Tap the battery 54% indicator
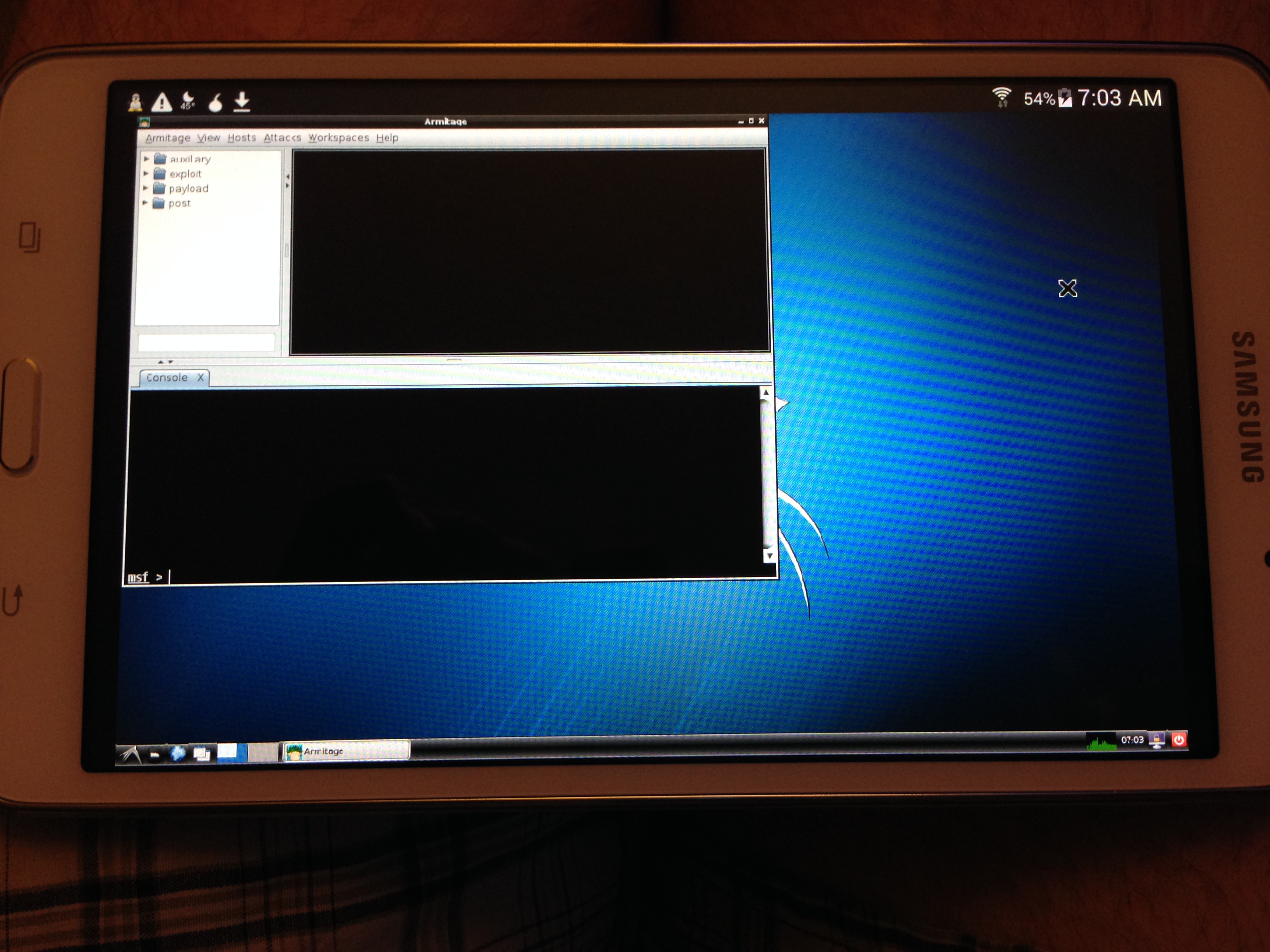Screen dimensions: 1270x952 click(1048, 98)
